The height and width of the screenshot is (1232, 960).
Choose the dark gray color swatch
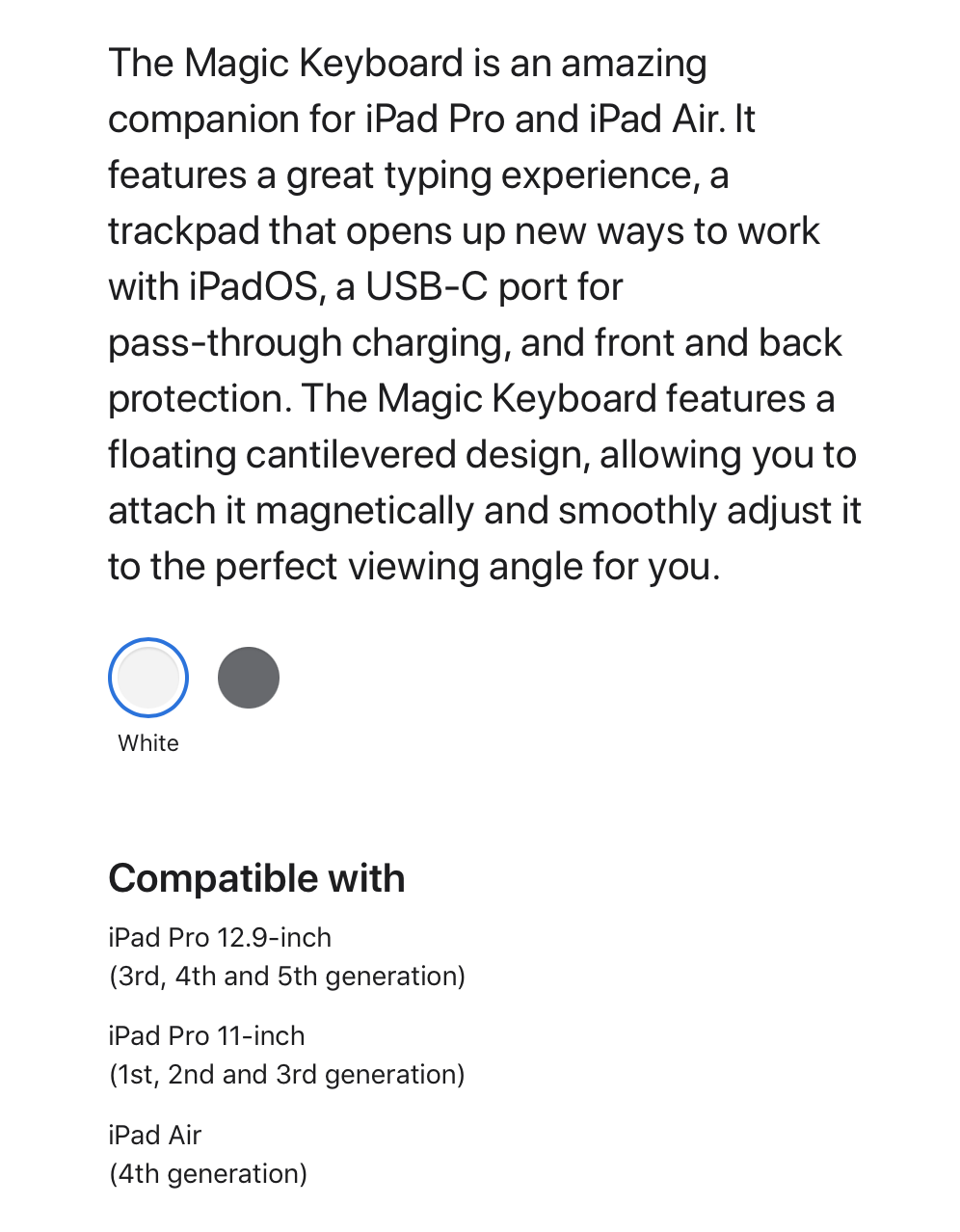249,678
